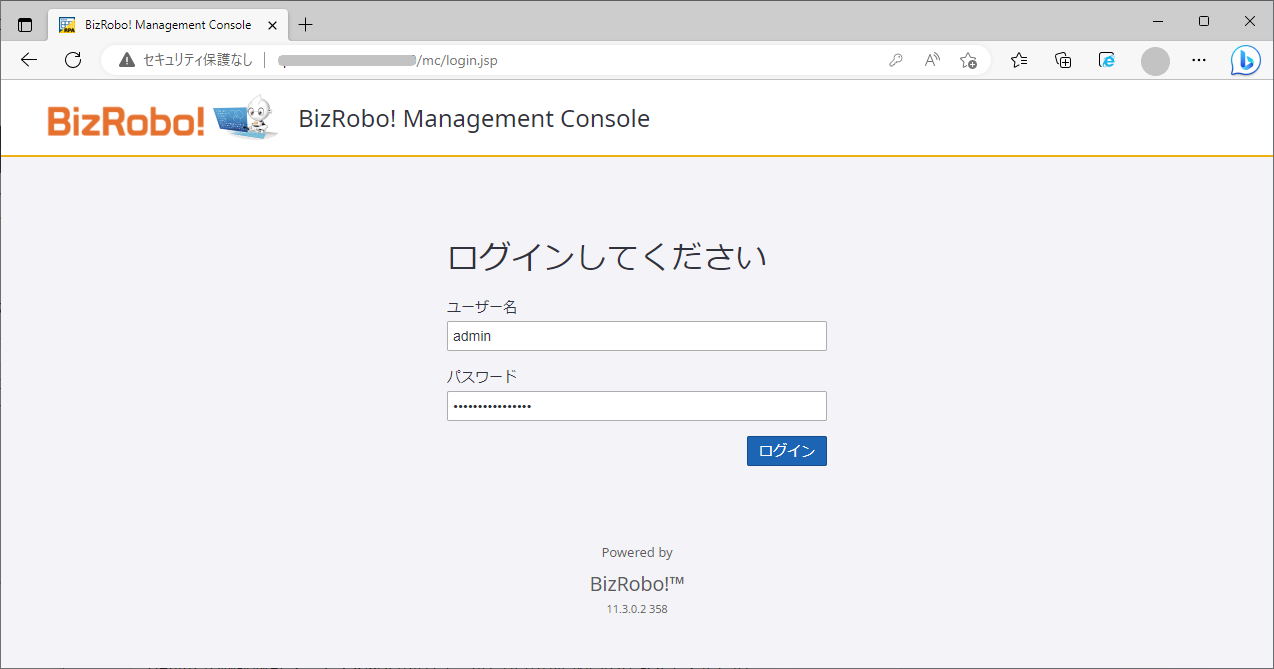Click the ユーザー名 input field

coord(636,336)
